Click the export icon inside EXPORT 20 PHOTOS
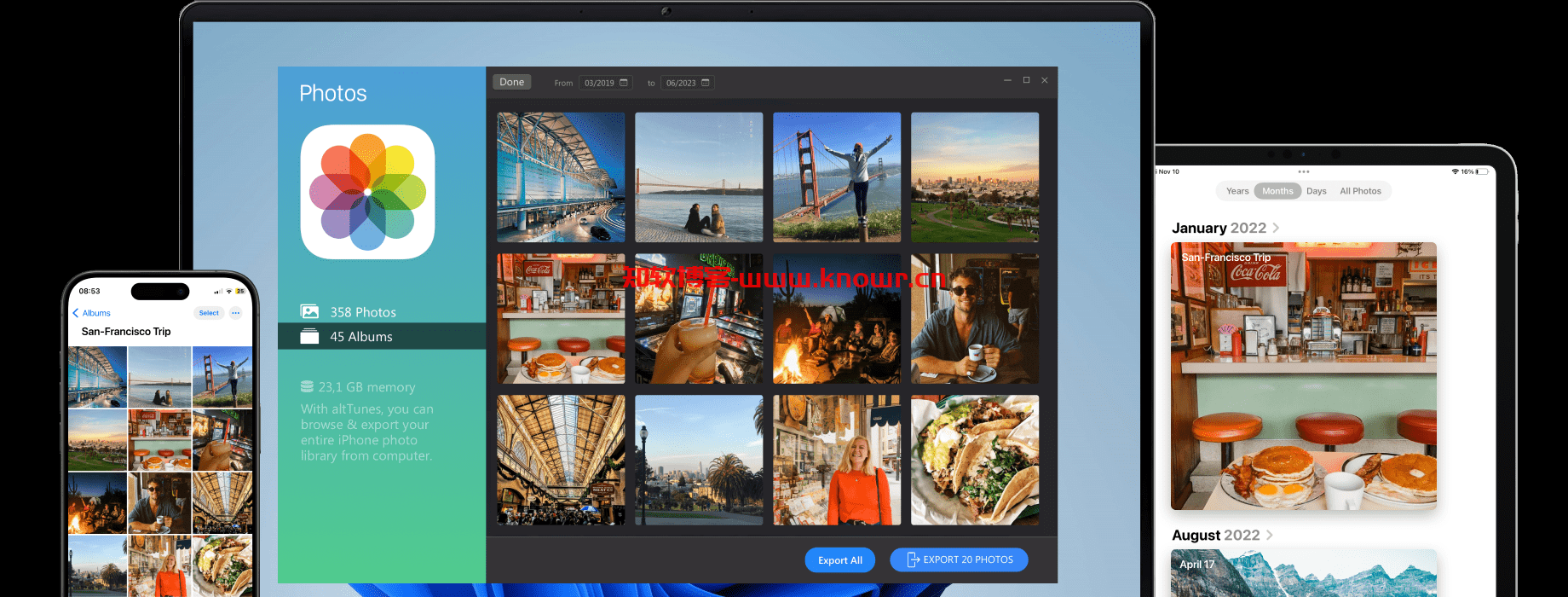This screenshot has height=597, width=1568. (x=913, y=559)
